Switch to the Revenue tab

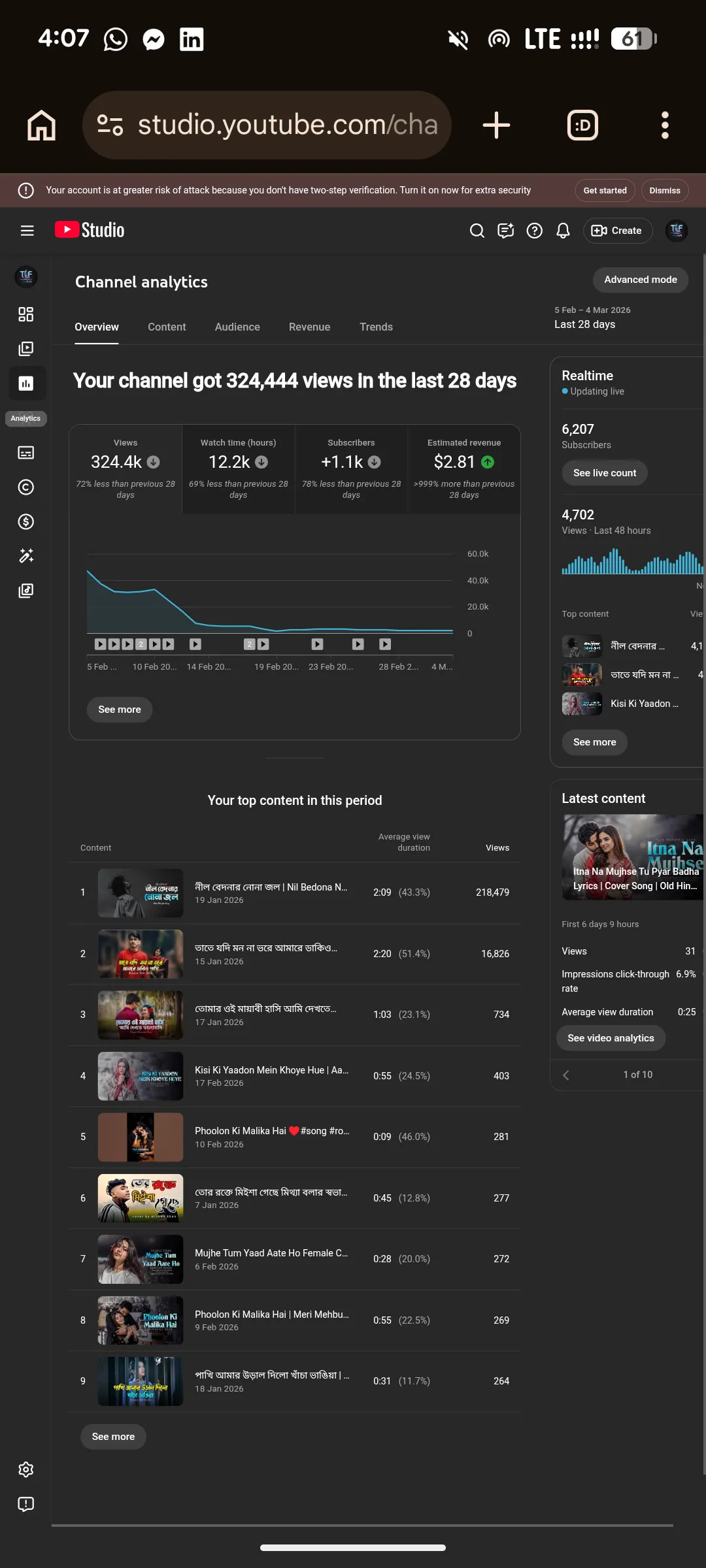(x=309, y=327)
